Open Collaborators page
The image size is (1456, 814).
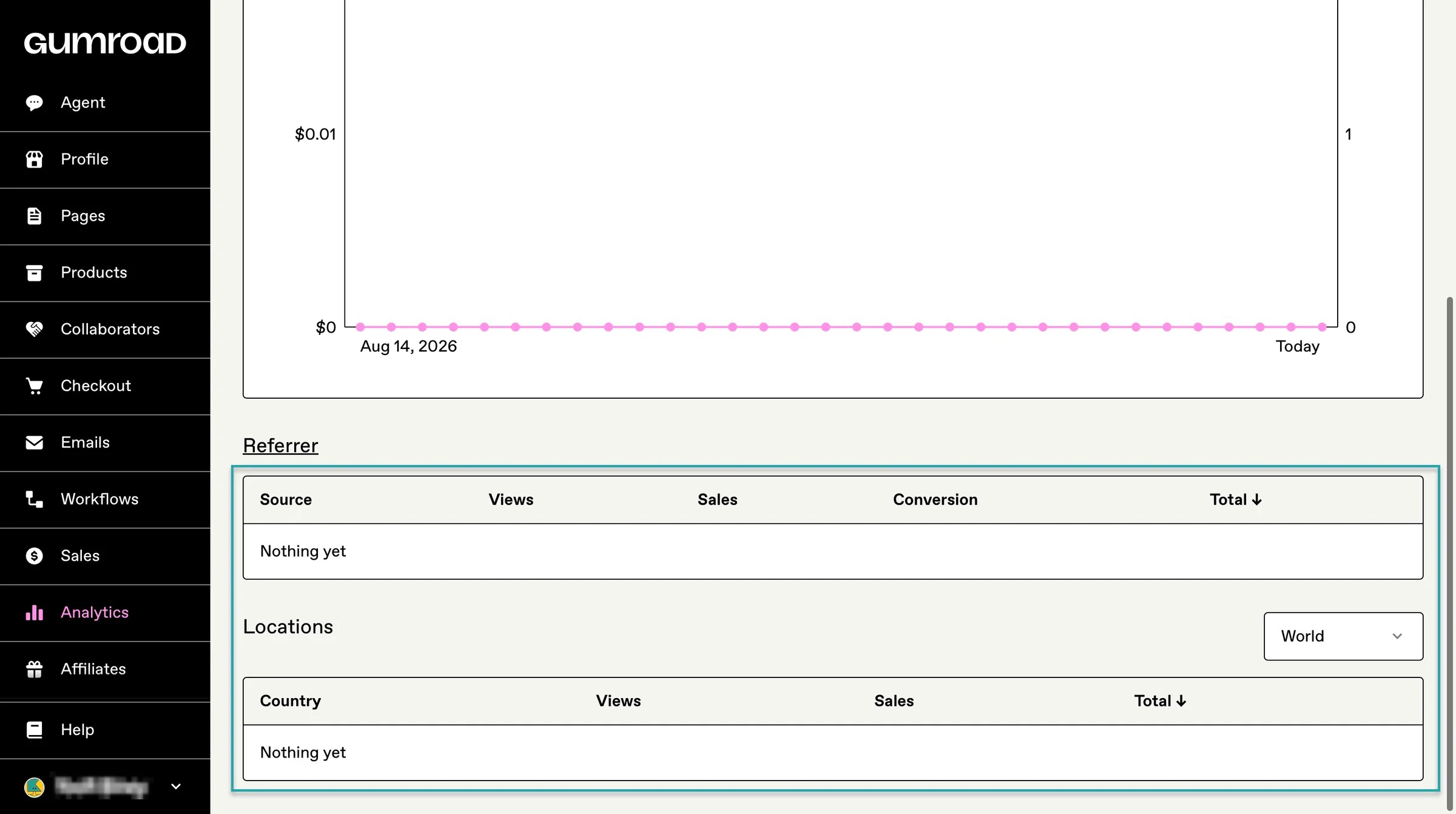[105, 330]
